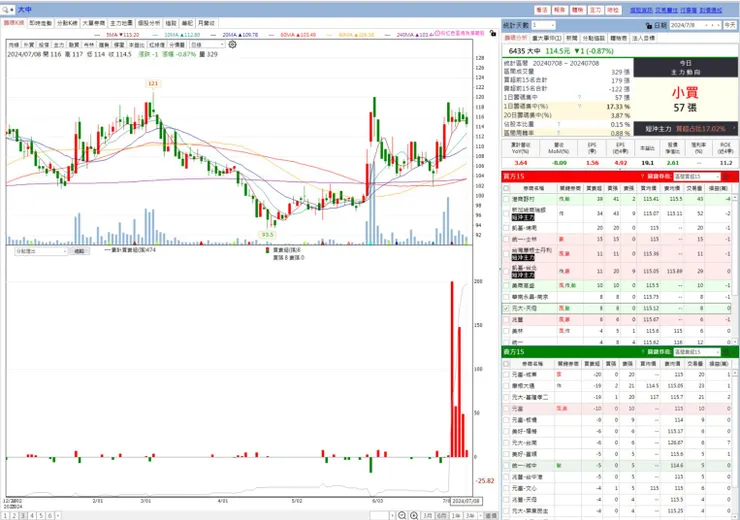Toggle the 外資 indicator button
The height and width of the screenshot is (520, 740).
coord(29,45)
